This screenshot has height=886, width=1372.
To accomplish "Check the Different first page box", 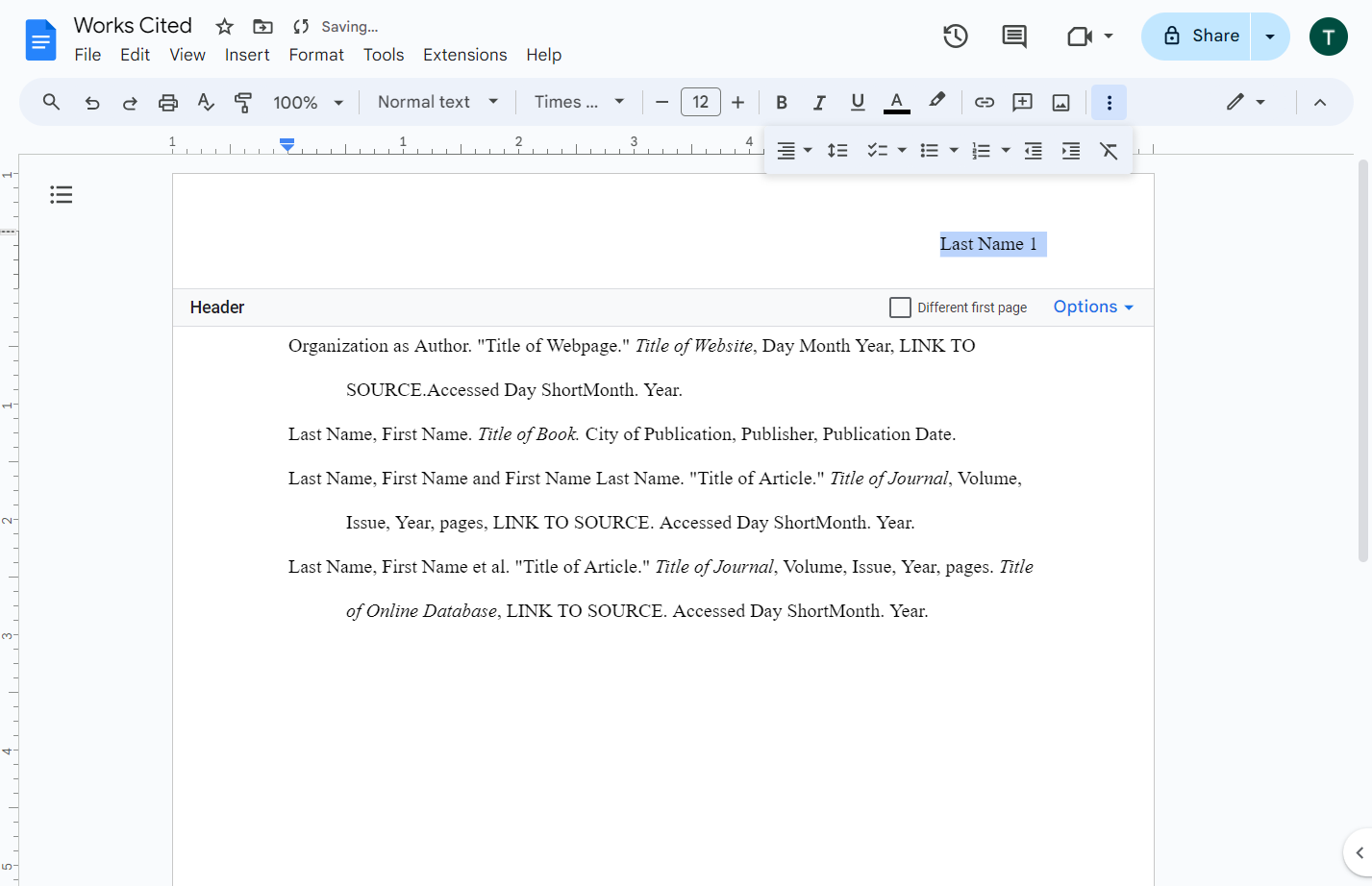I will click(900, 308).
